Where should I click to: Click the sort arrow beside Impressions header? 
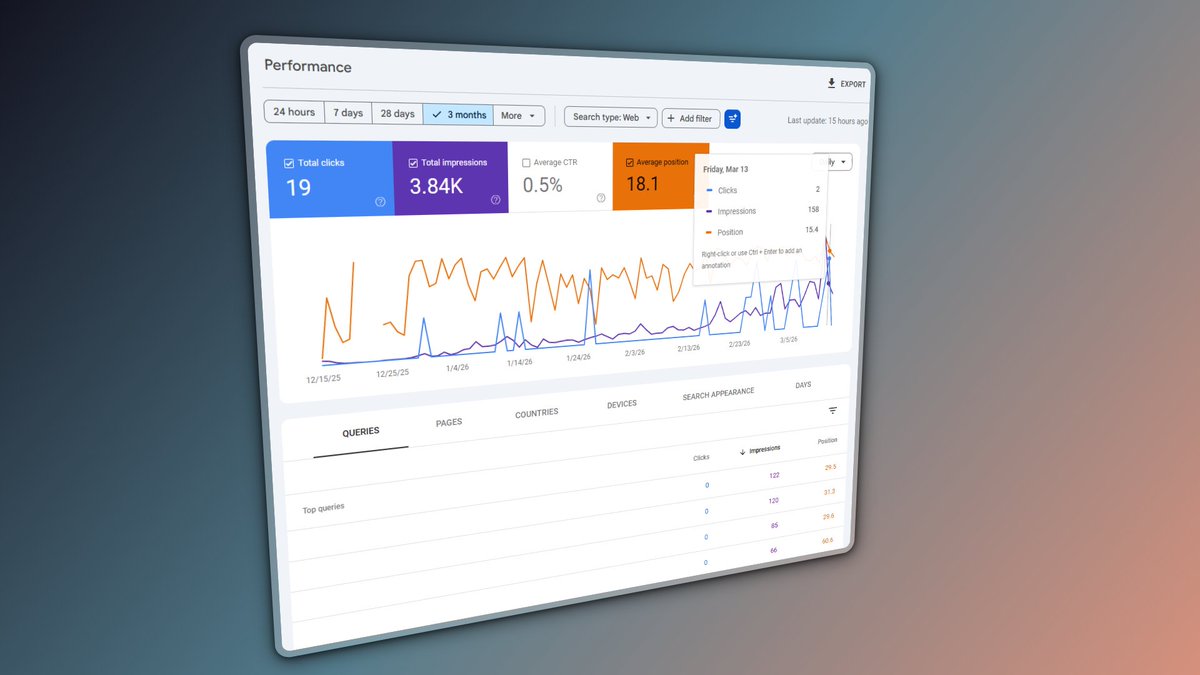click(742, 452)
